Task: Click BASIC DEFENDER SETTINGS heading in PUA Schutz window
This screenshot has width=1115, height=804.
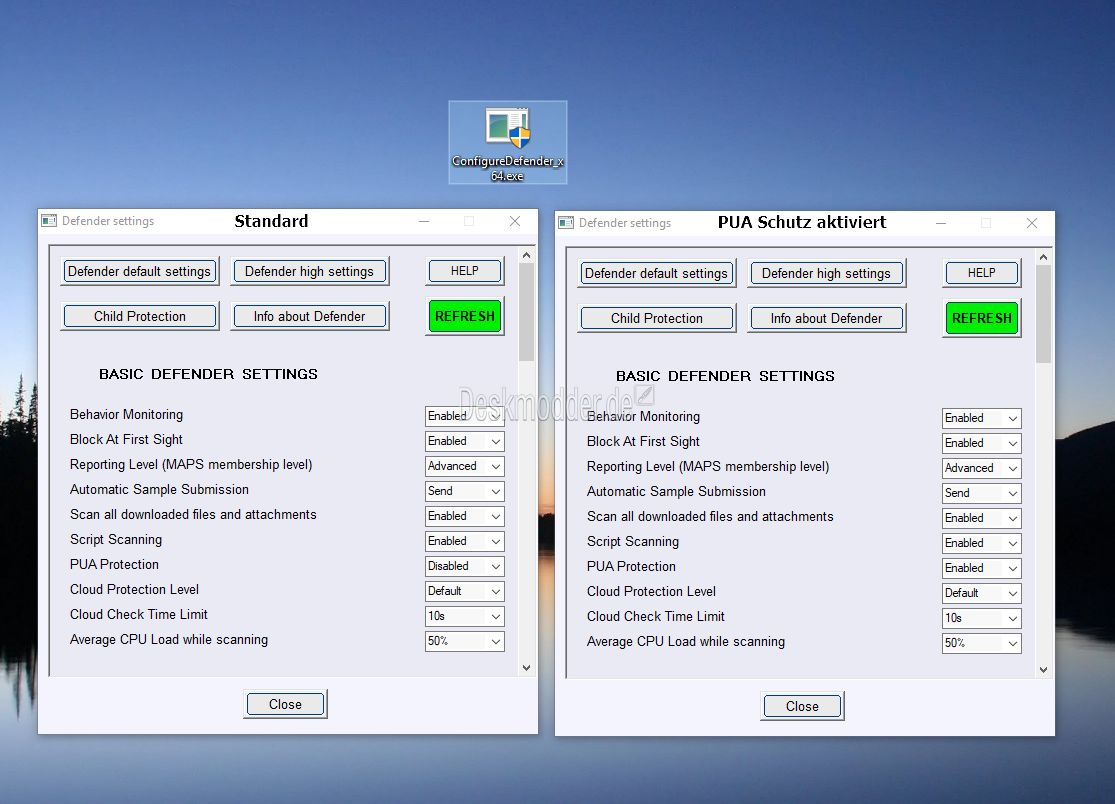Action: pyautogui.click(x=725, y=376)
